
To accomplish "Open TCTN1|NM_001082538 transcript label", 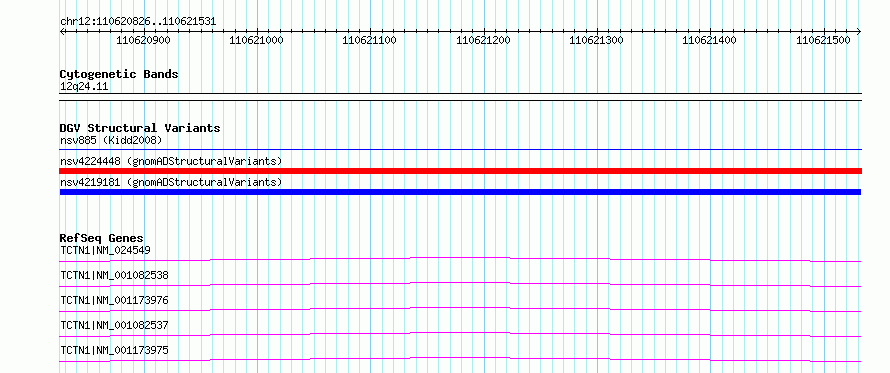I will click(114, 275).
